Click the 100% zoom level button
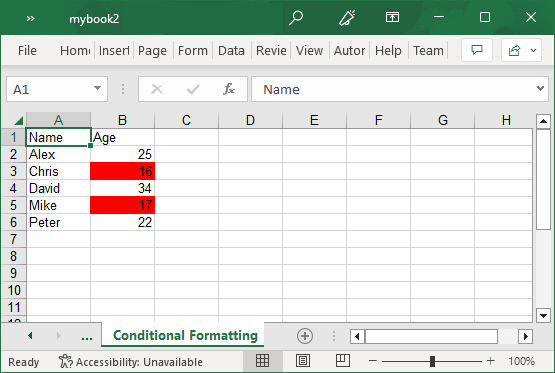 tap(521, 361)
